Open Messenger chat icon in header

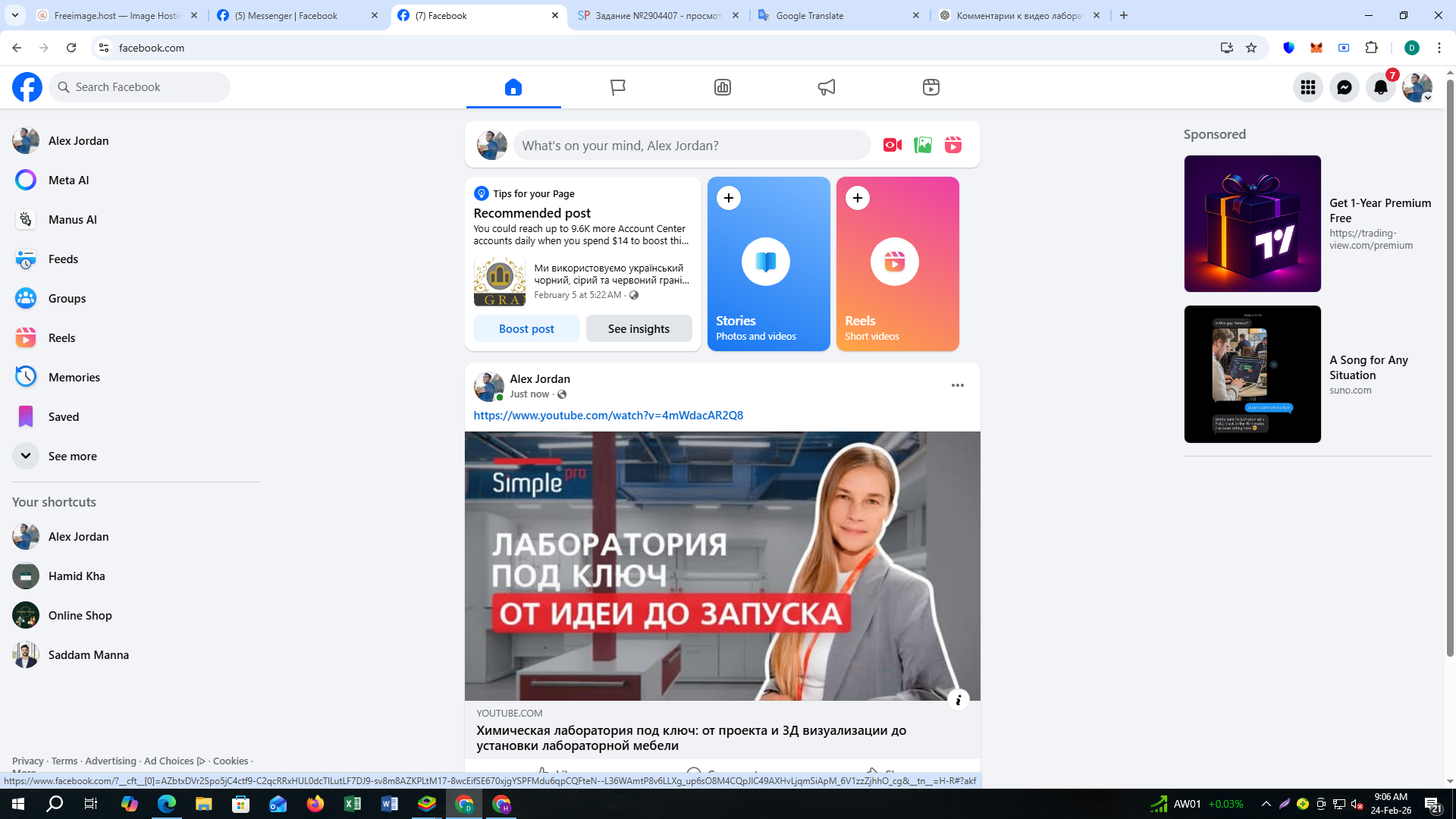pos(1344,87)
